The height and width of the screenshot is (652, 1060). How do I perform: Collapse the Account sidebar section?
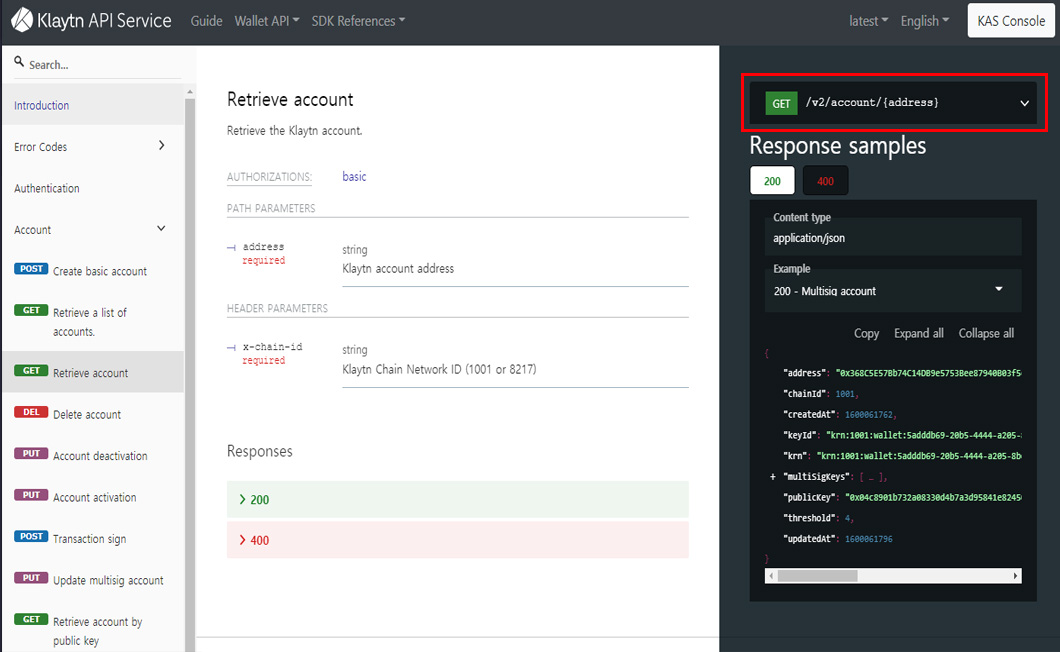click(x=162, y=229)
